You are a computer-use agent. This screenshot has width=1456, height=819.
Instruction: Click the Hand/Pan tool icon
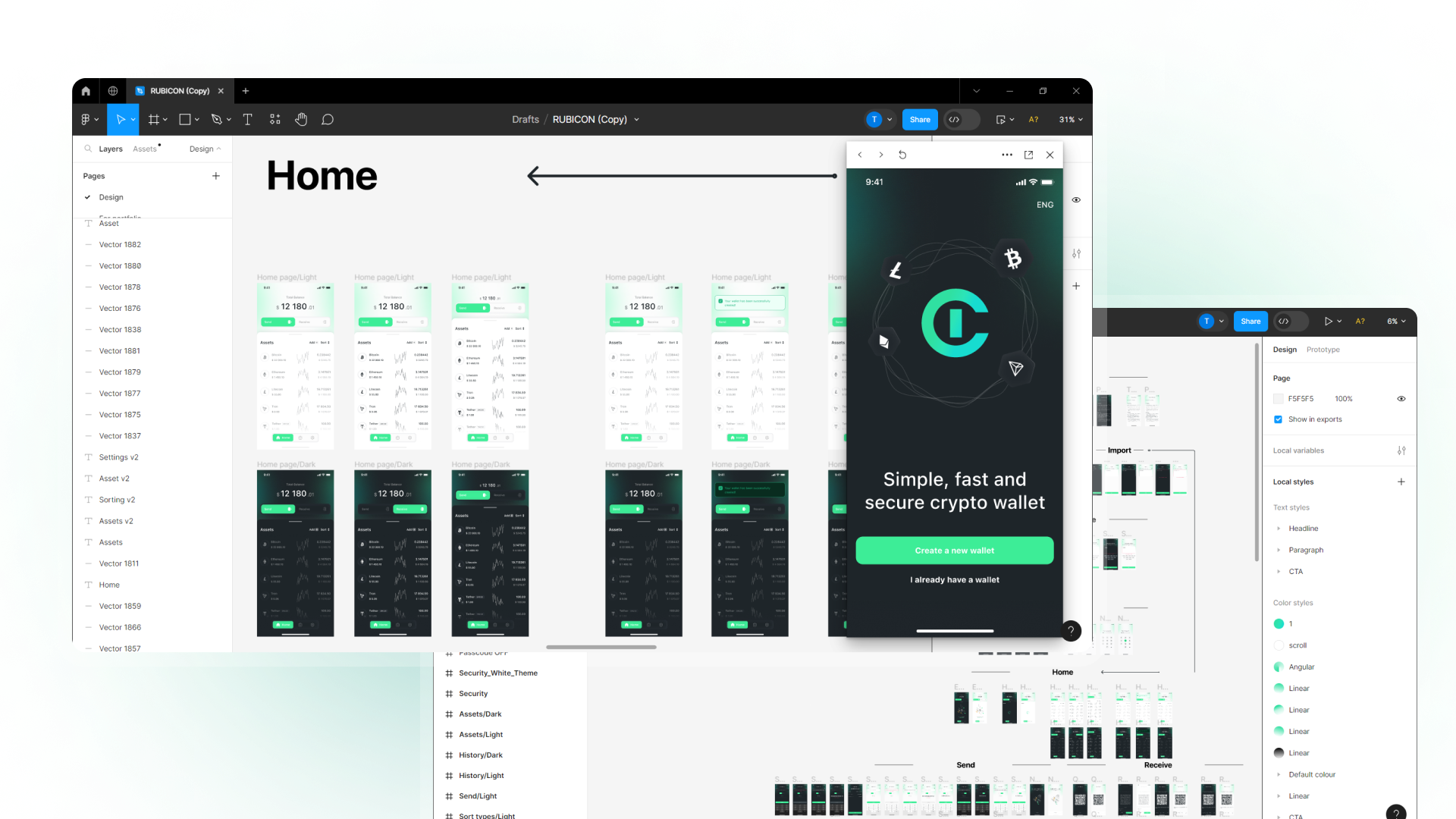coord(300,119)
